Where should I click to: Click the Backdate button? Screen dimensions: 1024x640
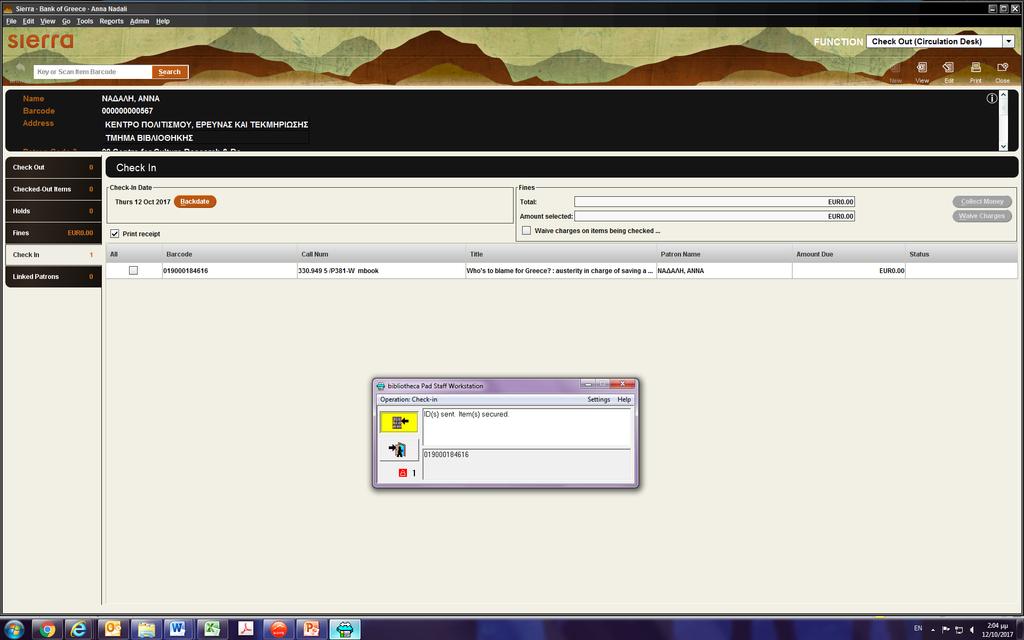tap(195, 201)
